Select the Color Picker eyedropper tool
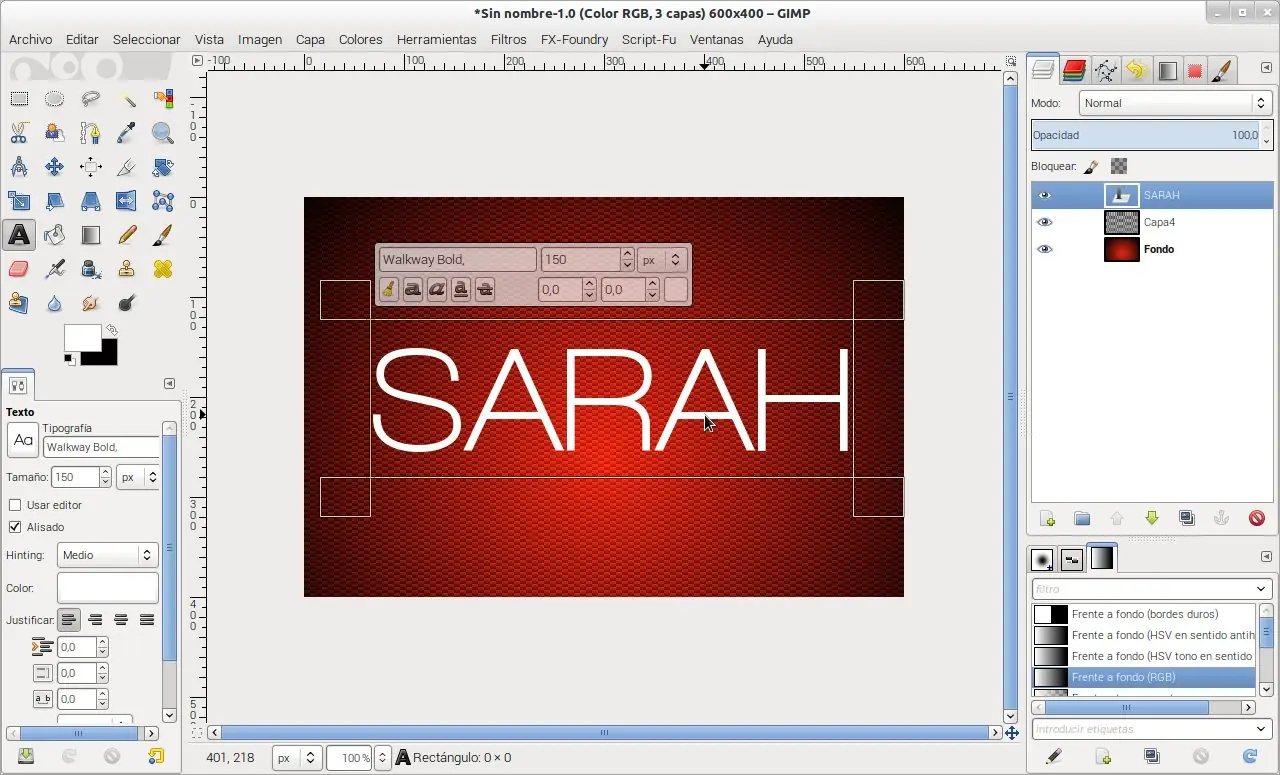Screen dimensions: 1280x775 [127, 133]
